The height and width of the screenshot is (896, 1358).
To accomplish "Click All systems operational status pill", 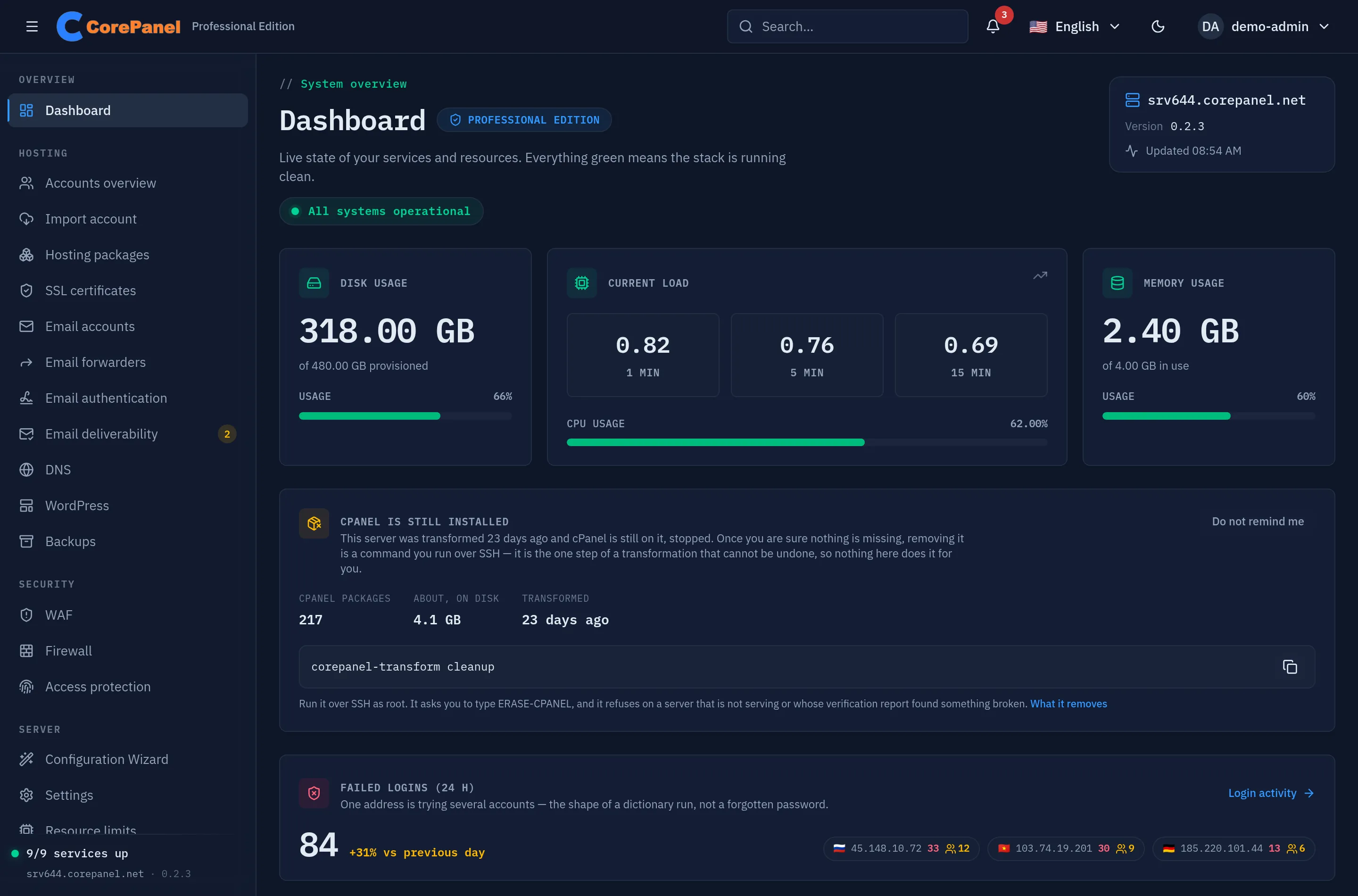I will coord(381,211).
